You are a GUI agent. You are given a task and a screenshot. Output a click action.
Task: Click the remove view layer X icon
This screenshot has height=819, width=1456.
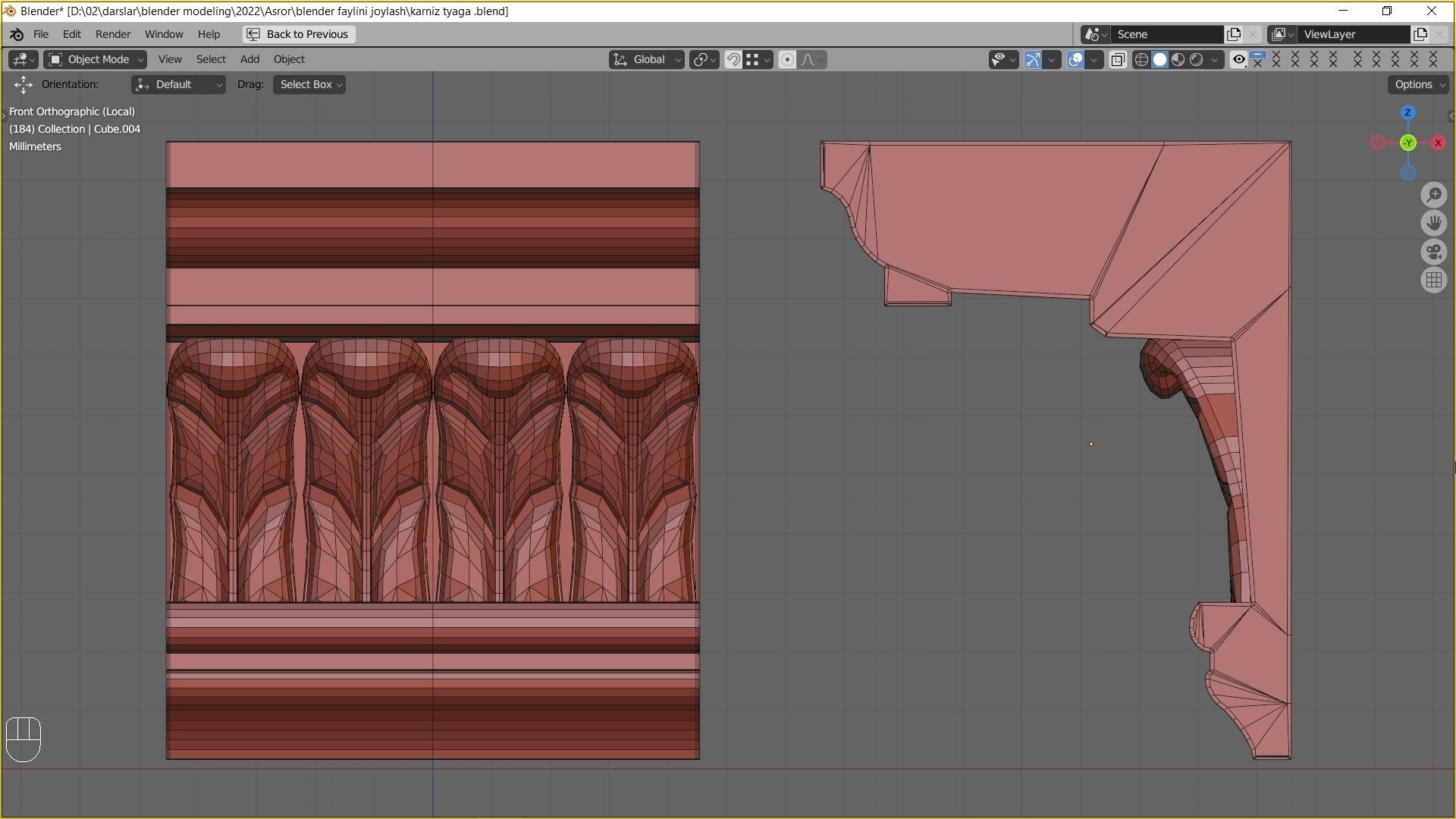1439,34
